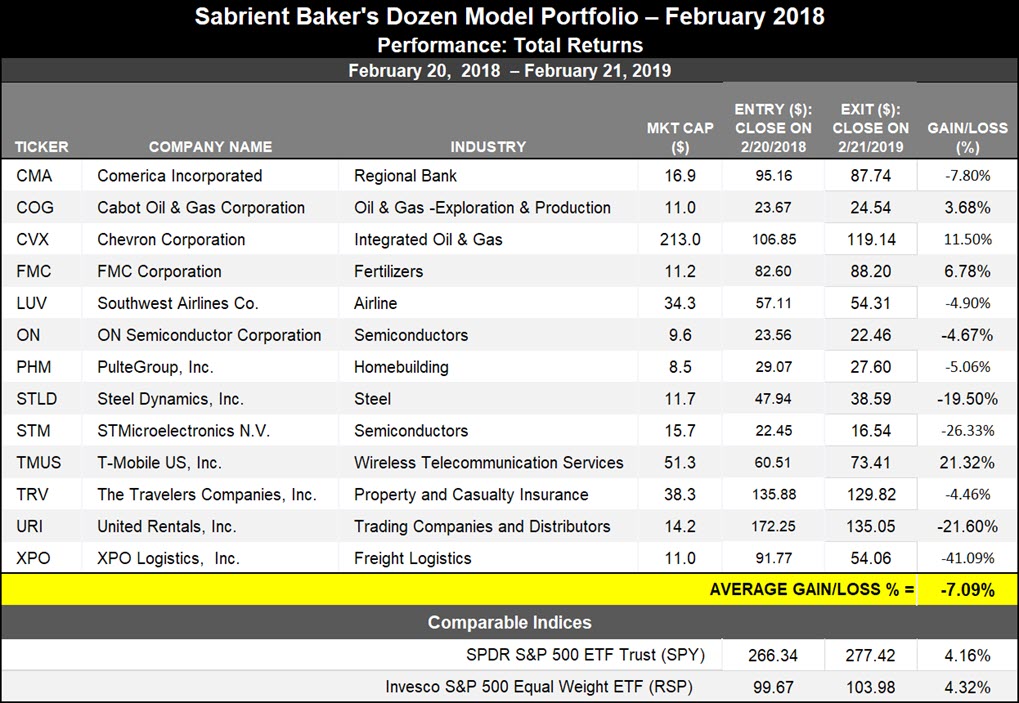Click Comerica's gain/loss value -7.80%
The width and height of the screenshot is (1019, 703).
(968, 175)
